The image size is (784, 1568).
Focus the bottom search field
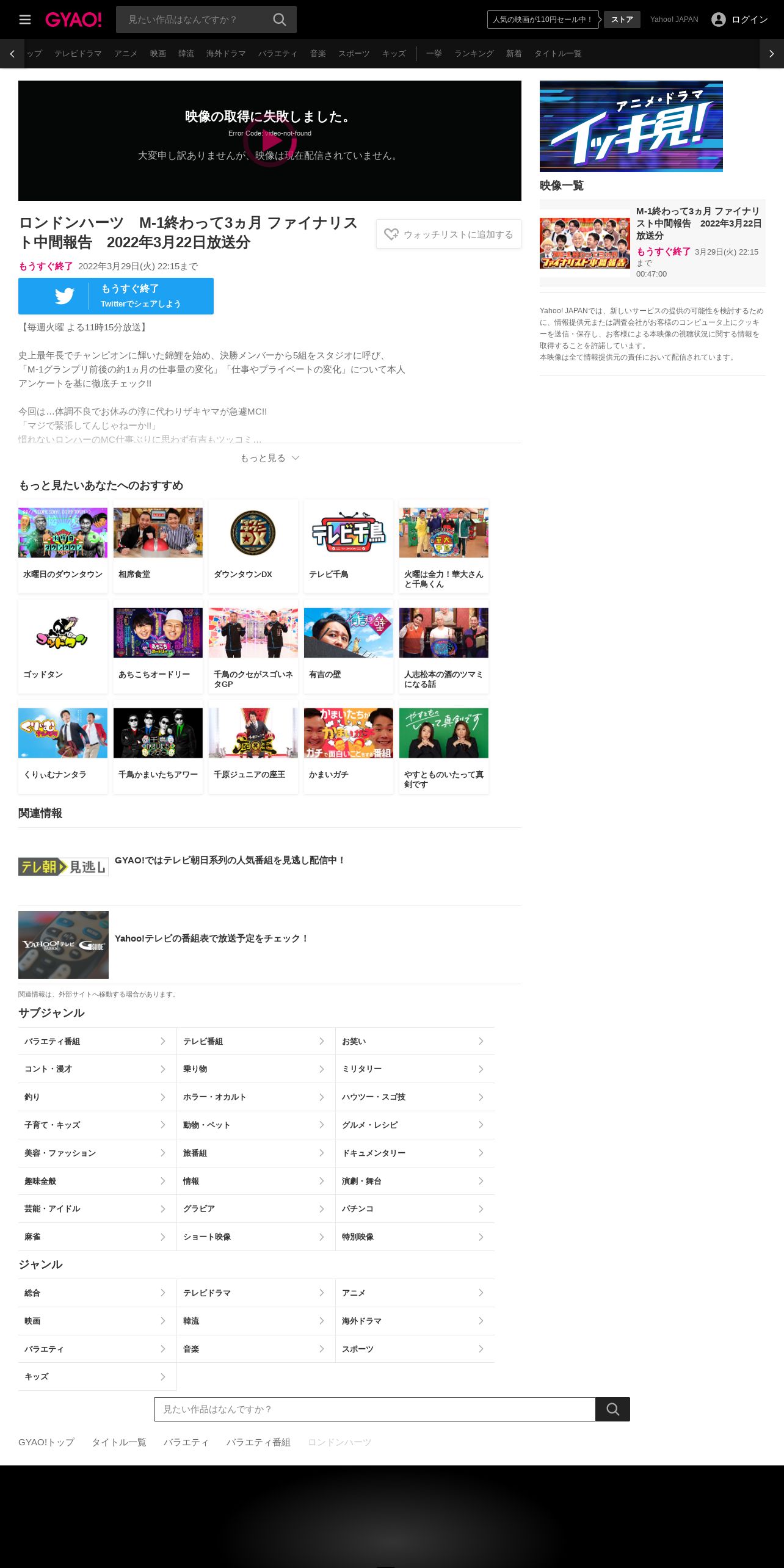click(374, 1409)
